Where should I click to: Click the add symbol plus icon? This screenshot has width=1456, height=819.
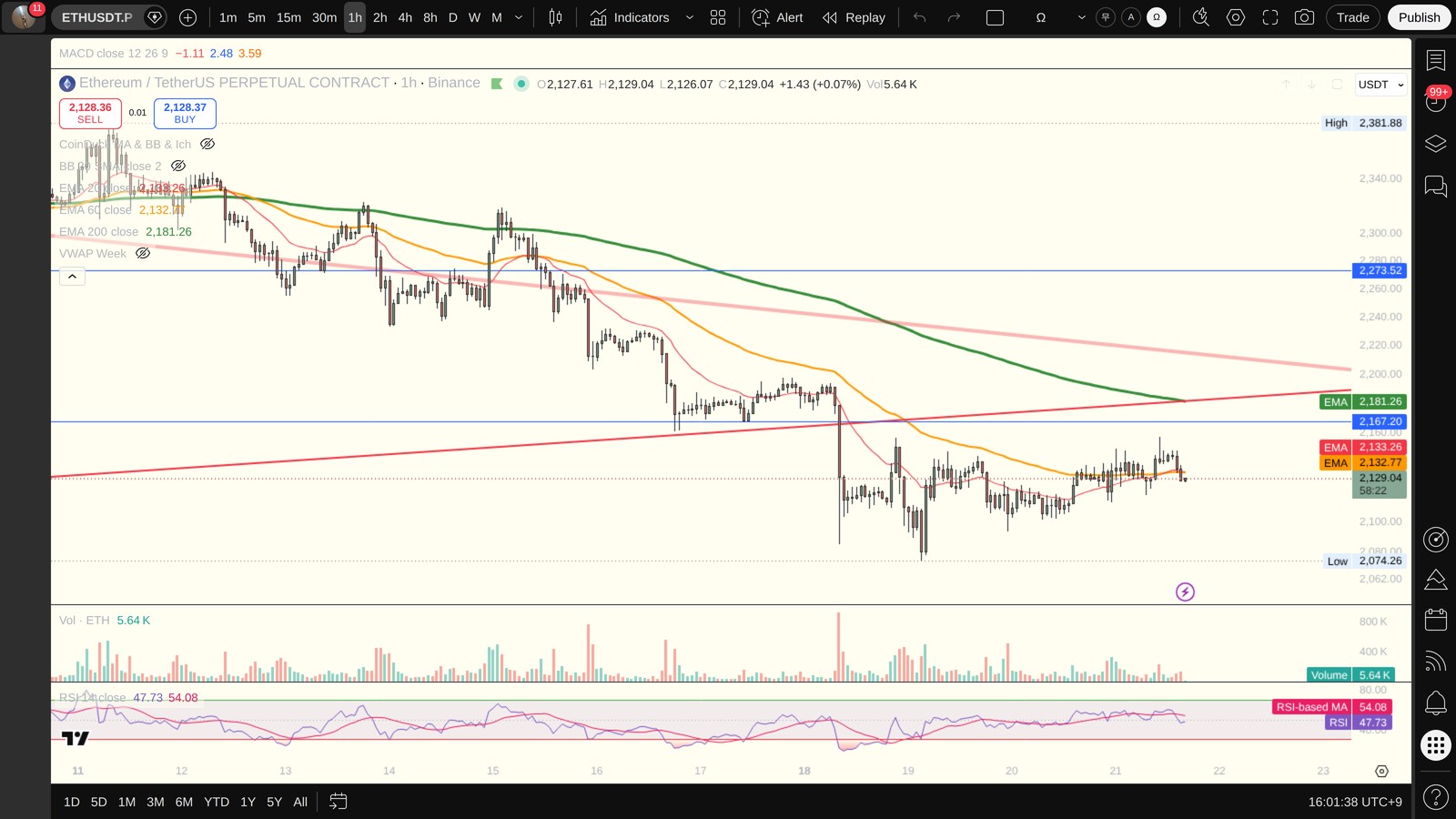(187, 17)
